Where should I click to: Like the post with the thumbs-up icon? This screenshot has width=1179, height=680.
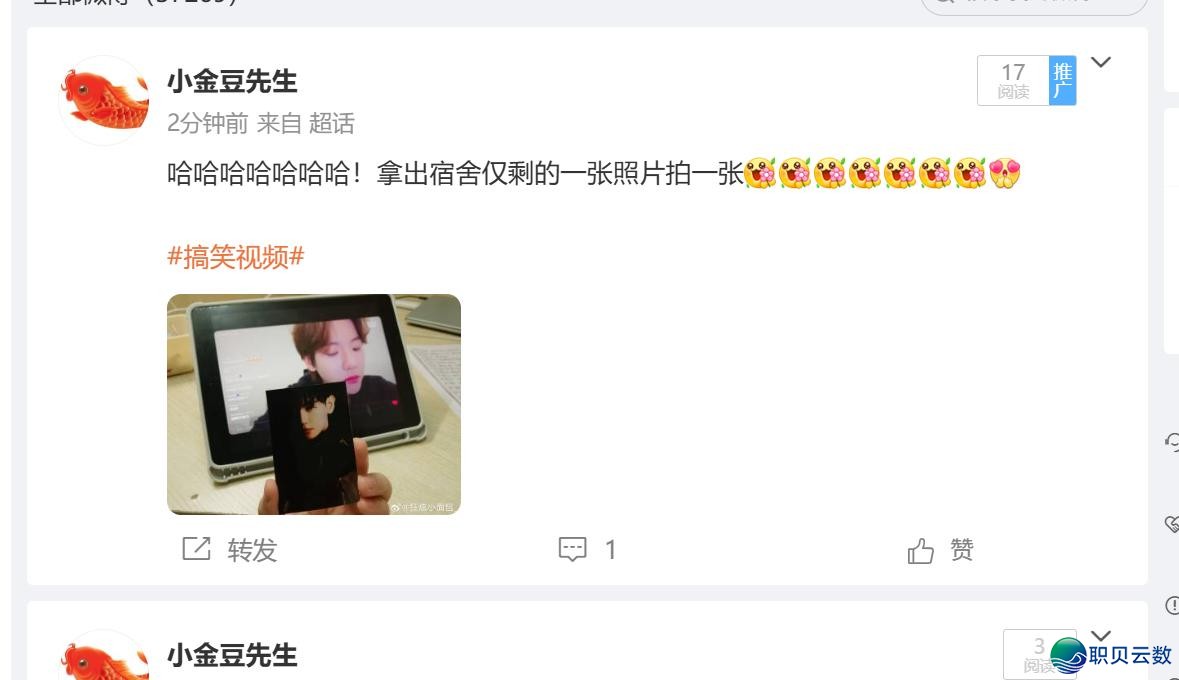point(920,551)
